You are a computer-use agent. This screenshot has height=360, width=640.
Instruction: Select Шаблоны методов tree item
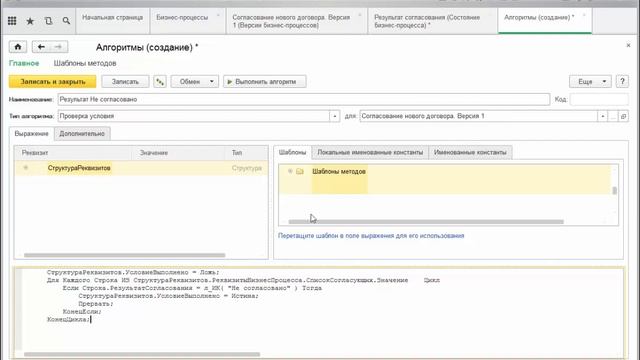339,171
